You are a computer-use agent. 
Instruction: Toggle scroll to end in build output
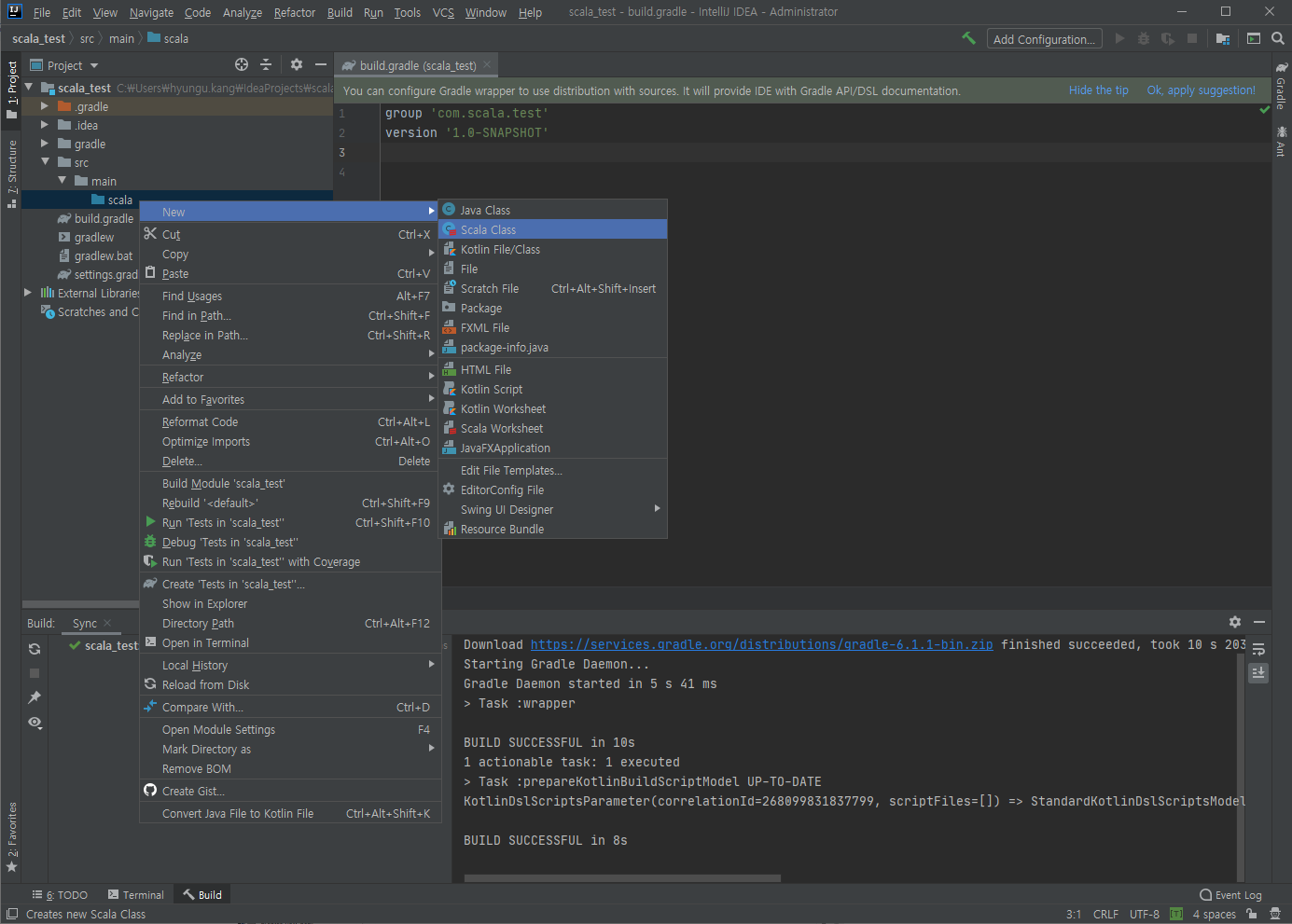pyautogui.click(x=1258, y=672)
